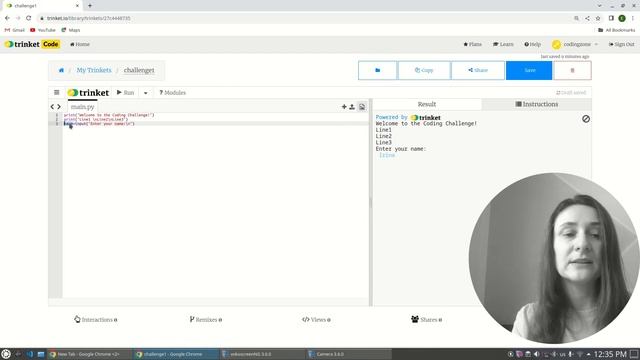Open volume icon in system tray
Screen dimensions: 640x360
coord(537,354)
